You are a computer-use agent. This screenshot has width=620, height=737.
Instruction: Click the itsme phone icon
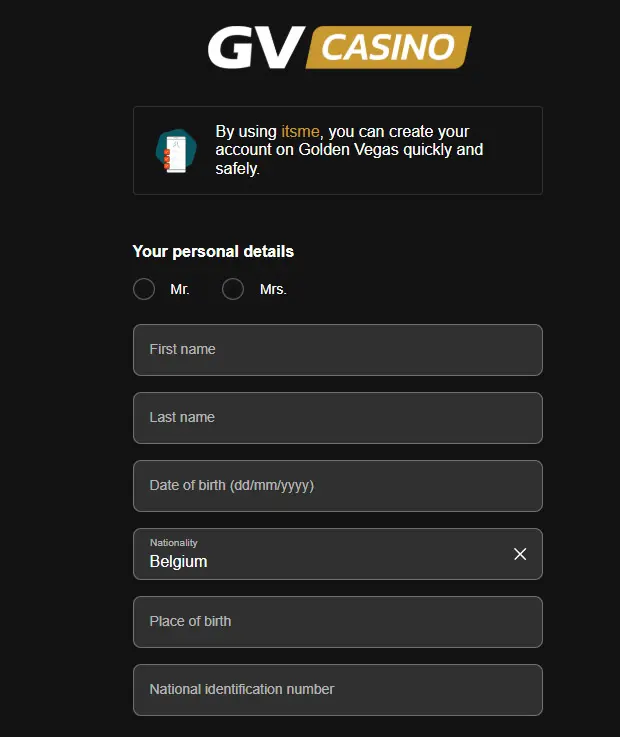(176, 150)
